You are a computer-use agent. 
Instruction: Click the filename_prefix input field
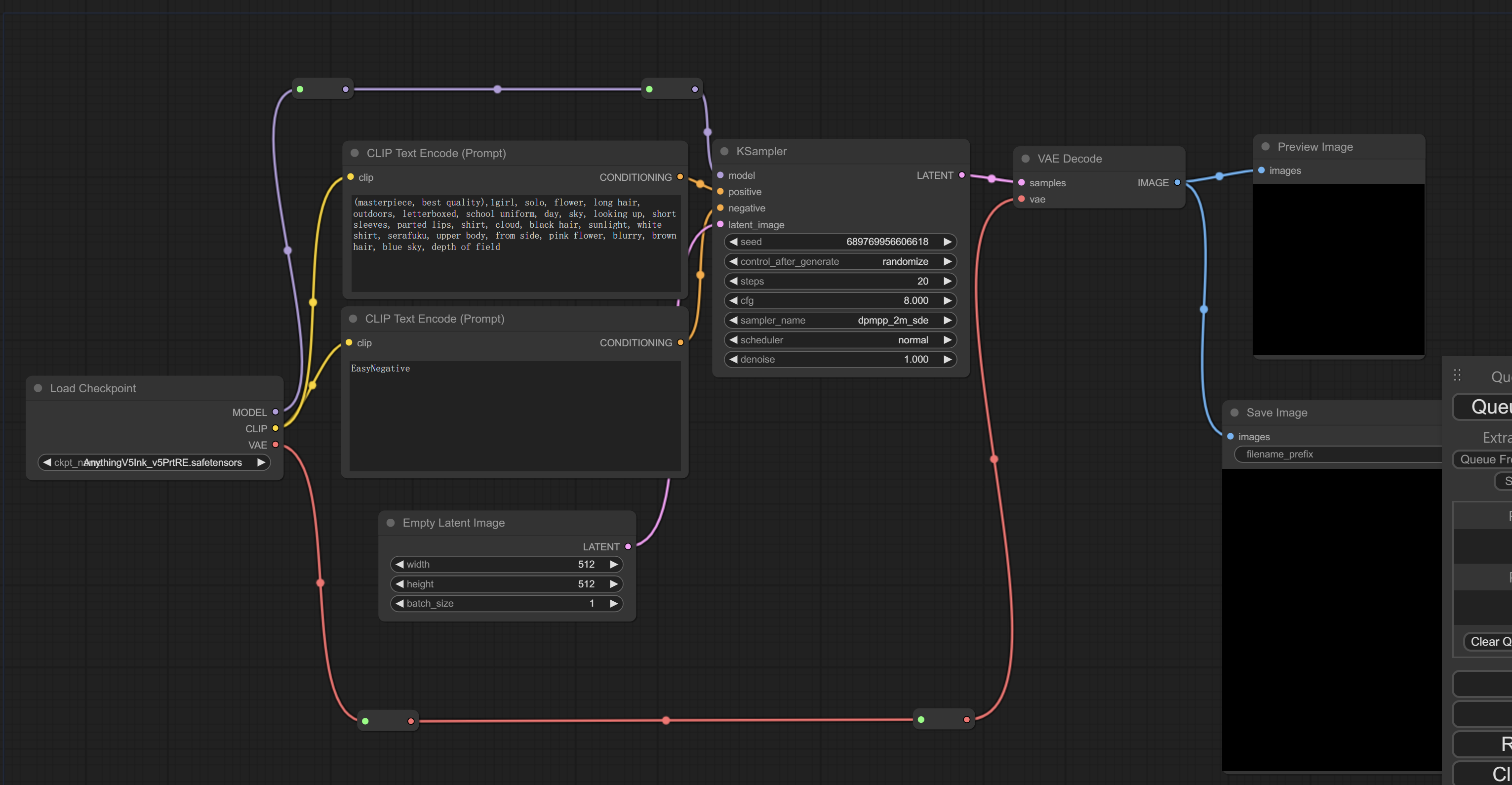pyautogui.click(x=1338, y=454)
